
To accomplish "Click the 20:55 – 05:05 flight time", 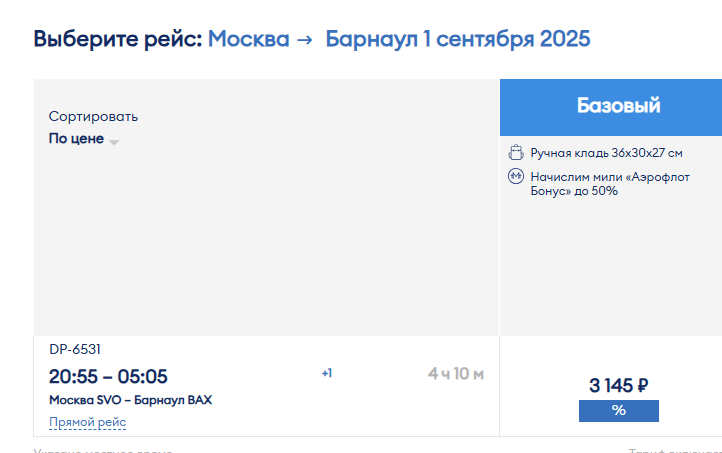I will (108, 377).
